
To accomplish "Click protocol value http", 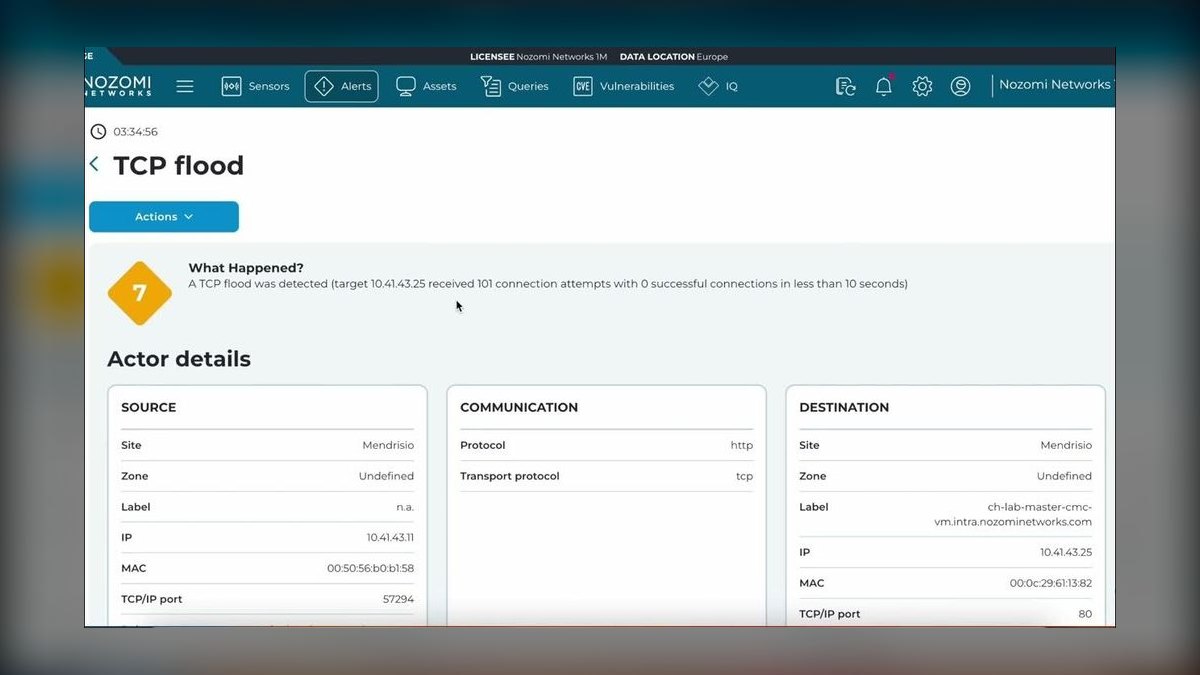I will 742,445.
